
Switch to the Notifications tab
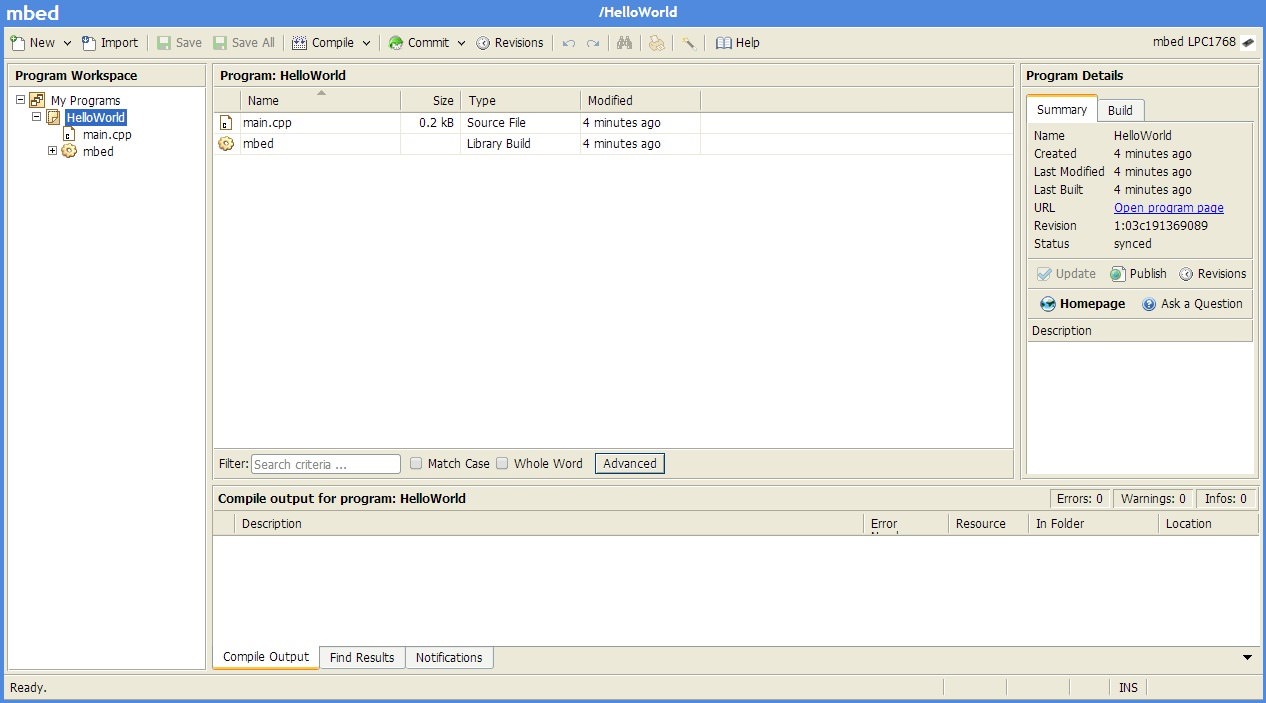[449, 658]
